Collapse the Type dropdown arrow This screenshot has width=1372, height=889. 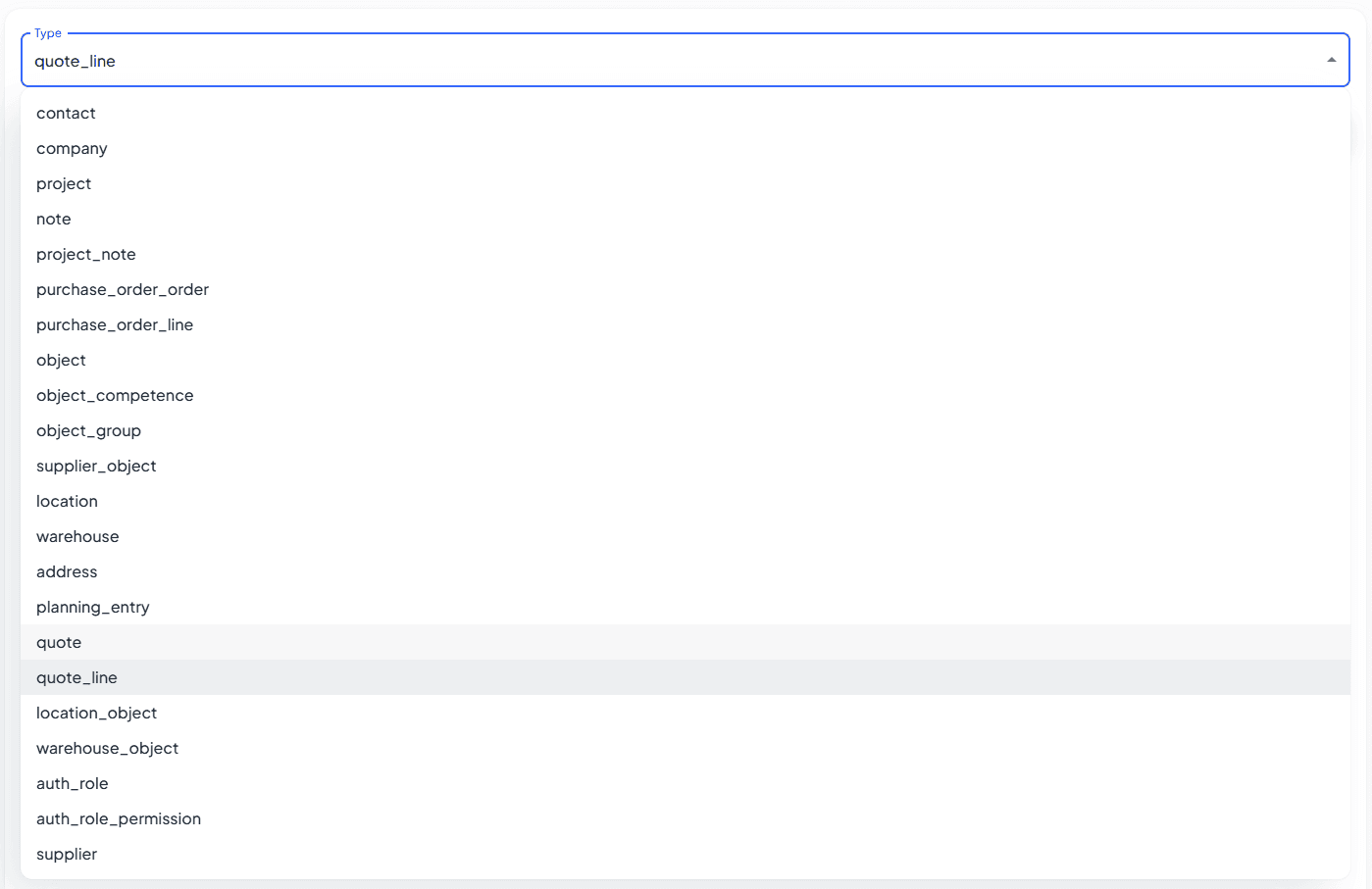tap(1331, 61)
